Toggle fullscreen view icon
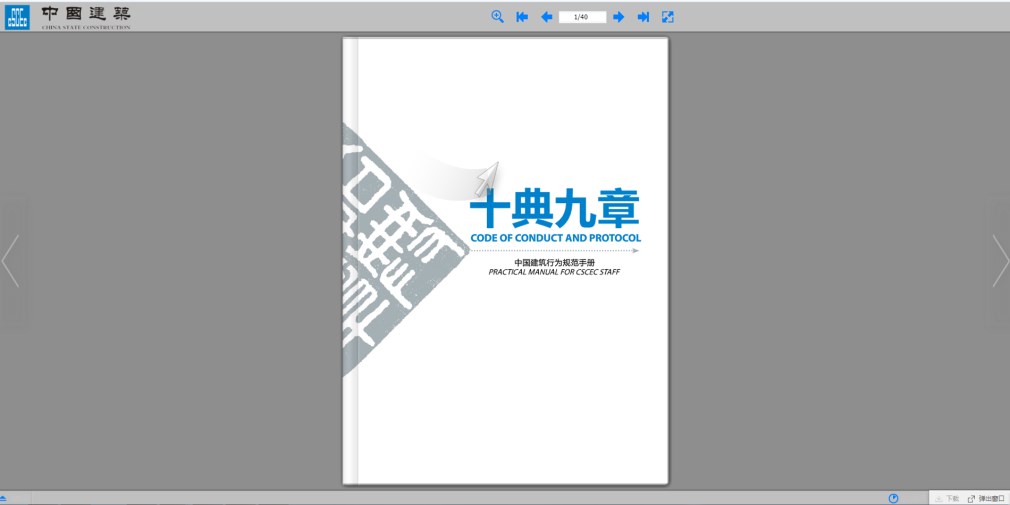 coord(668,17)
